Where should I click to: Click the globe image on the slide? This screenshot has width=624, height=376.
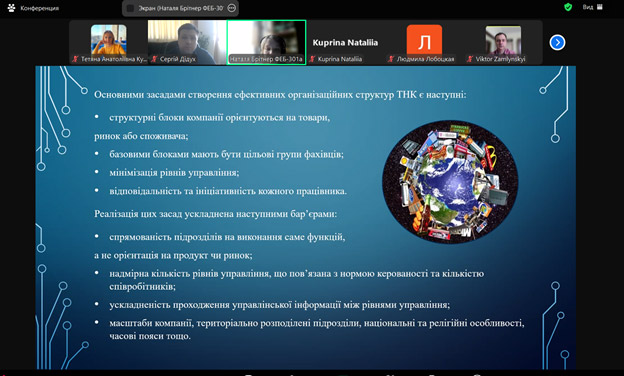pyautogui.click(x=450, y=181)
